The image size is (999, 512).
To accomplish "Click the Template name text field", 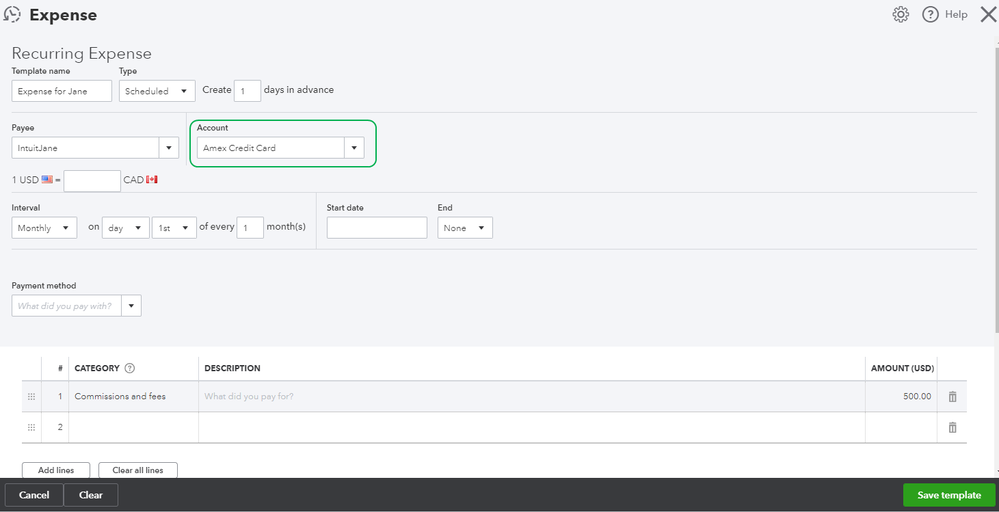I will point(62,91).
